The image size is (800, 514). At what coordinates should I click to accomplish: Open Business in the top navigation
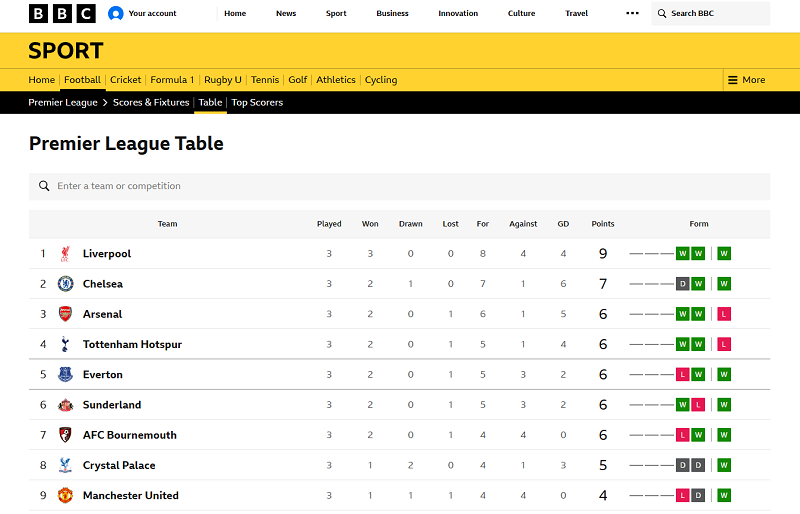pyautogui.click(x=392, y=13)
